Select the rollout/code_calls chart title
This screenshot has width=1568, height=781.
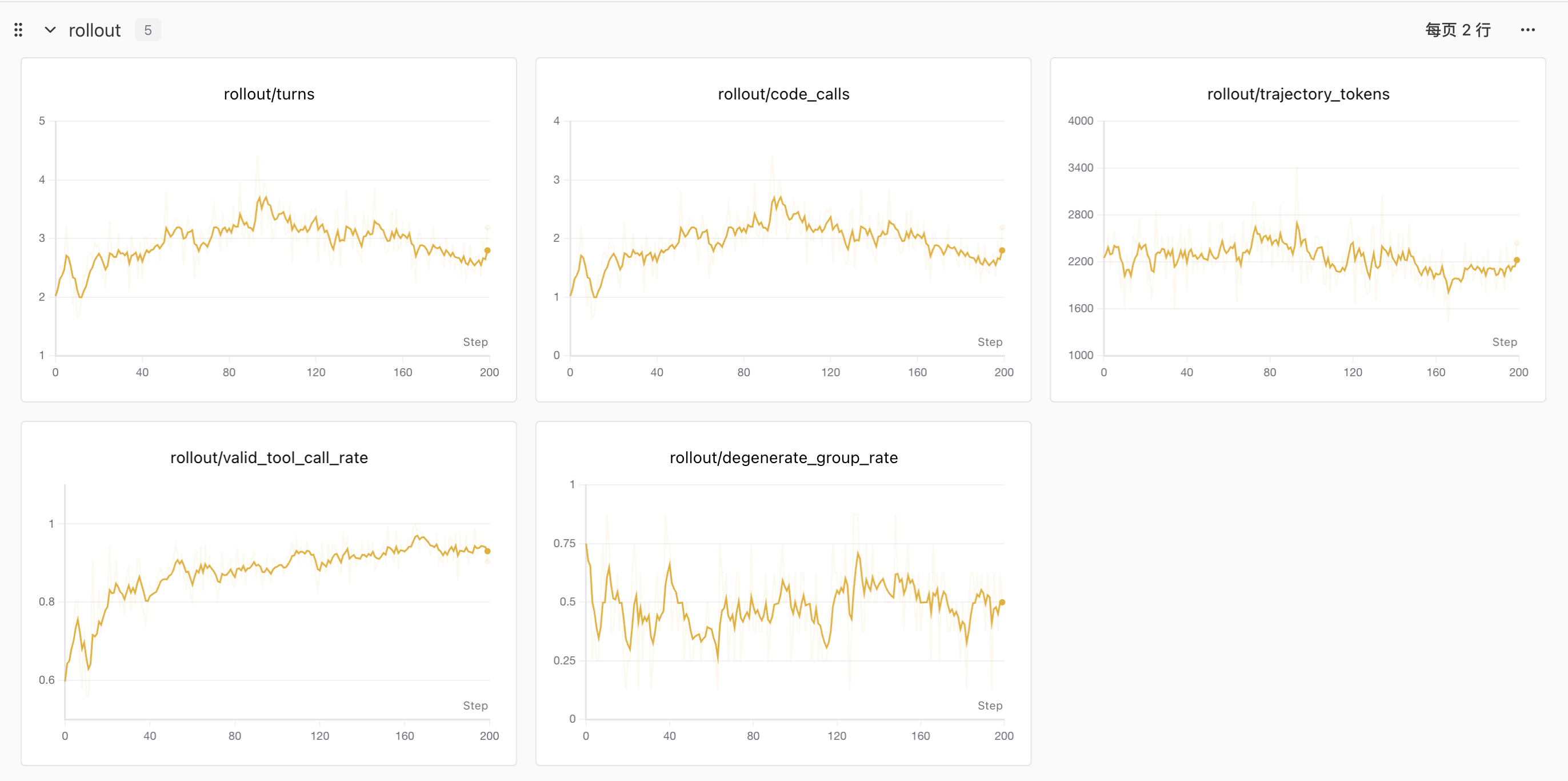783,94
